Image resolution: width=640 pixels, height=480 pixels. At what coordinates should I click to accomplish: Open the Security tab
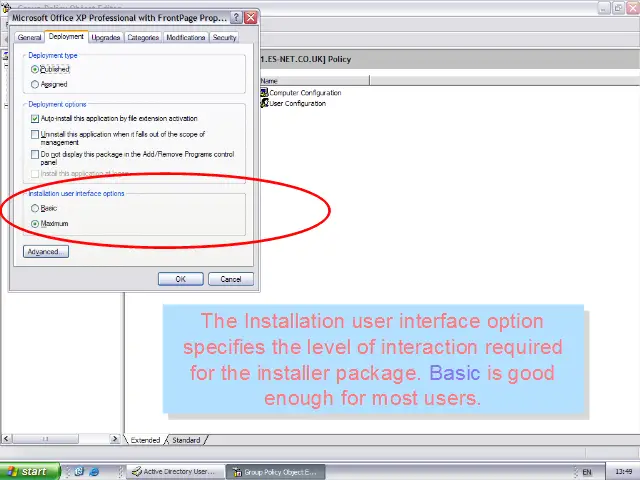224,37
